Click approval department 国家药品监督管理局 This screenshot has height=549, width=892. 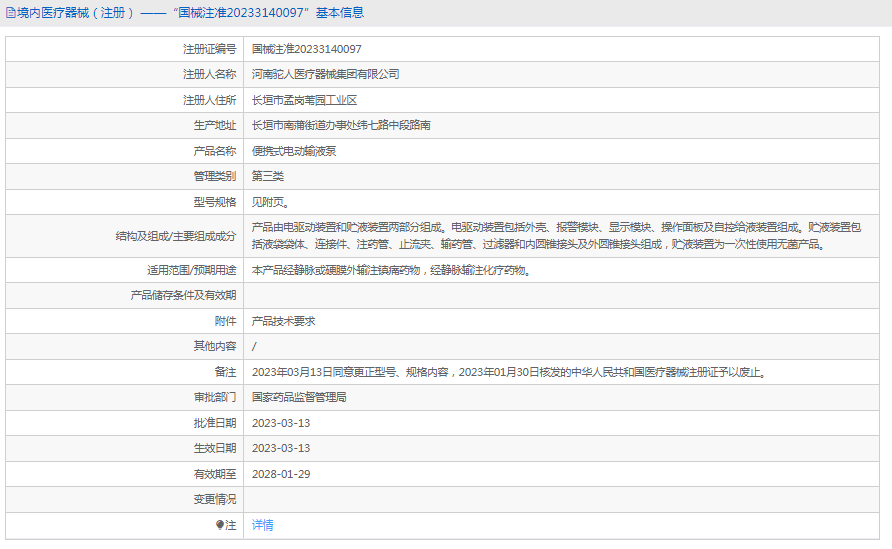(x=299, y=397)
